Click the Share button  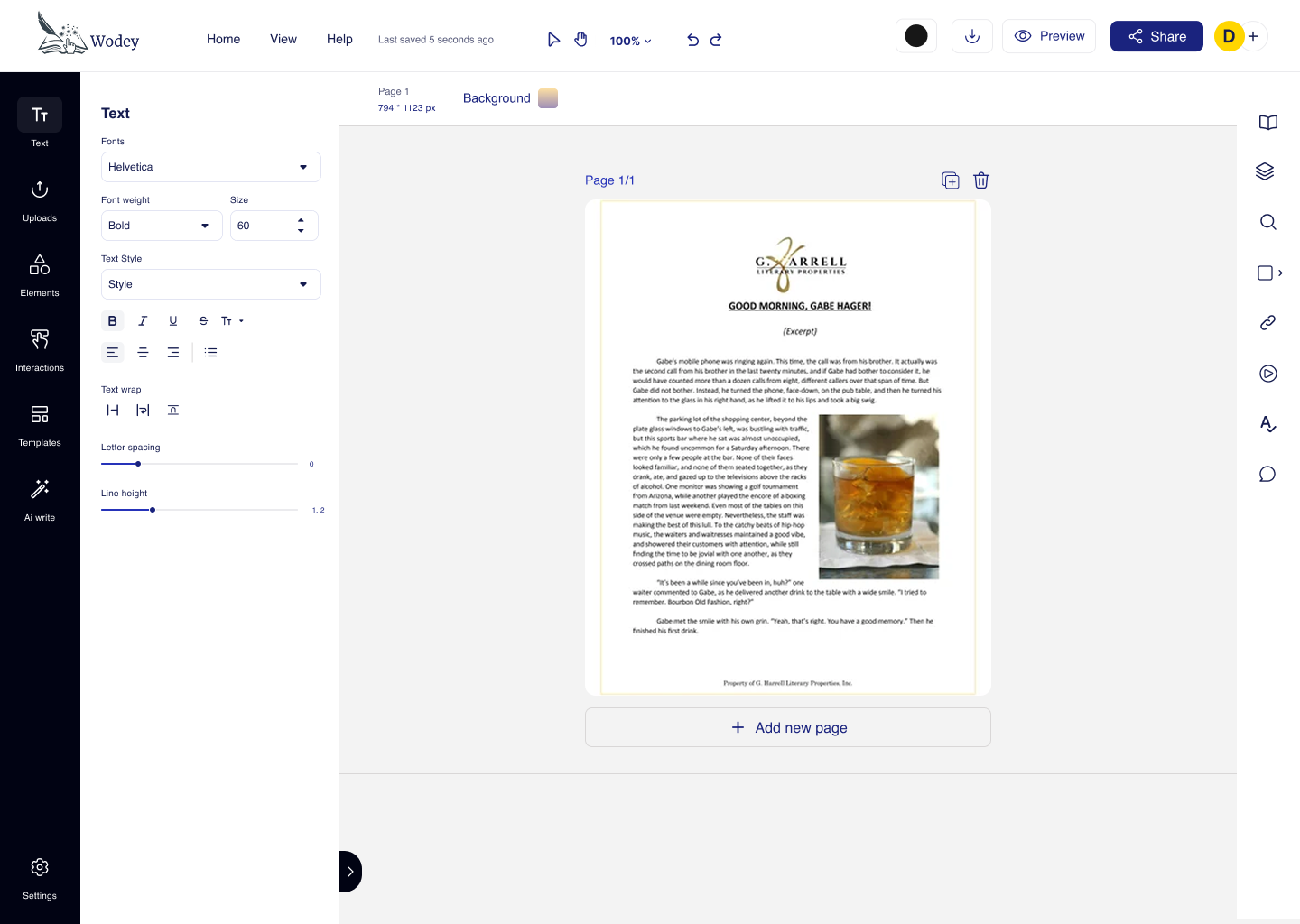pos(1156,36)
